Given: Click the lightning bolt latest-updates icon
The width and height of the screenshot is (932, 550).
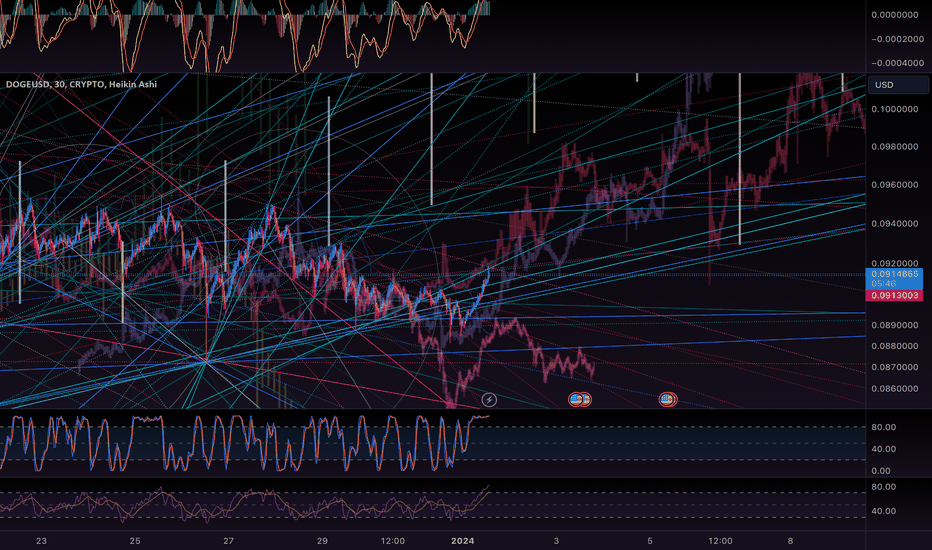Looking at the screenshot, I should (489, 400).
